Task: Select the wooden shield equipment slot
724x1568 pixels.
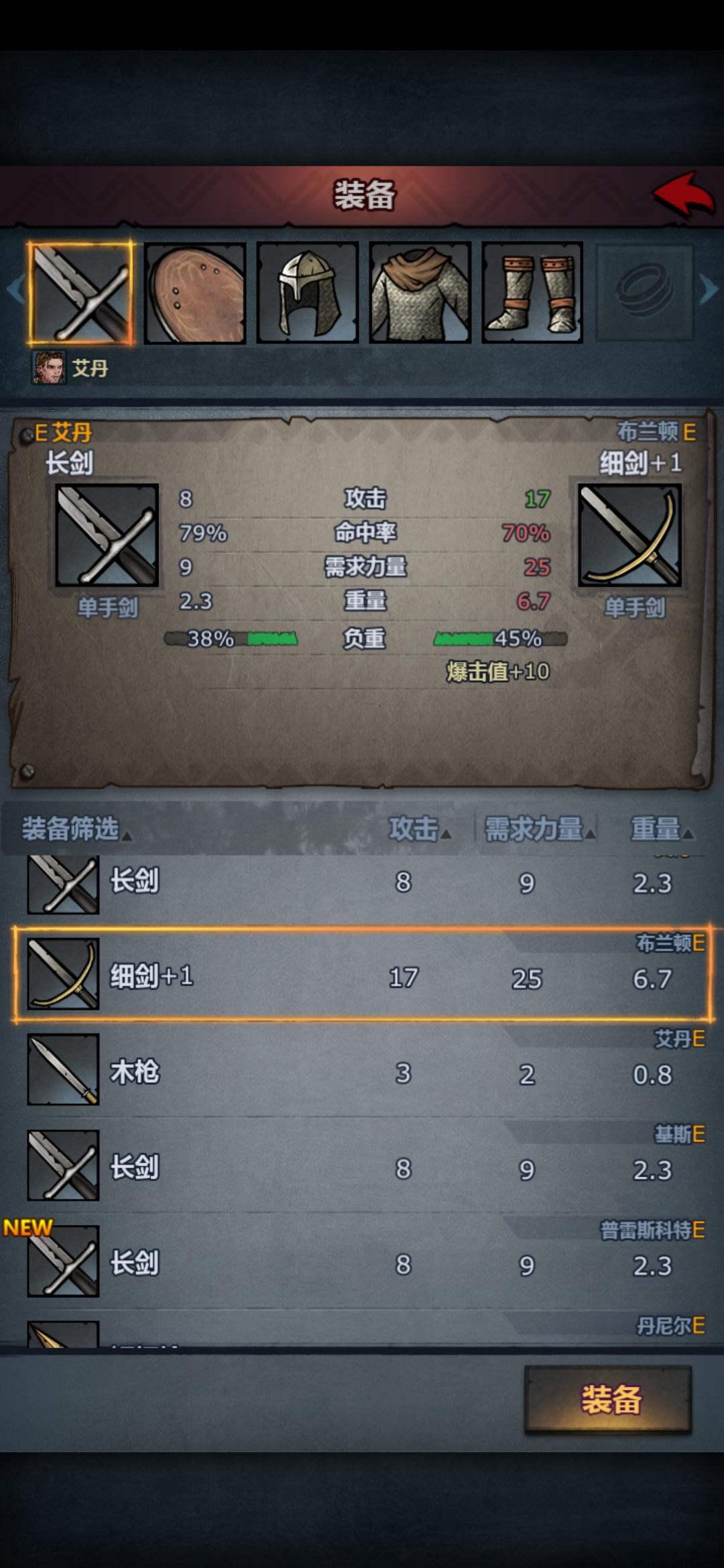Action: [195, 293]
